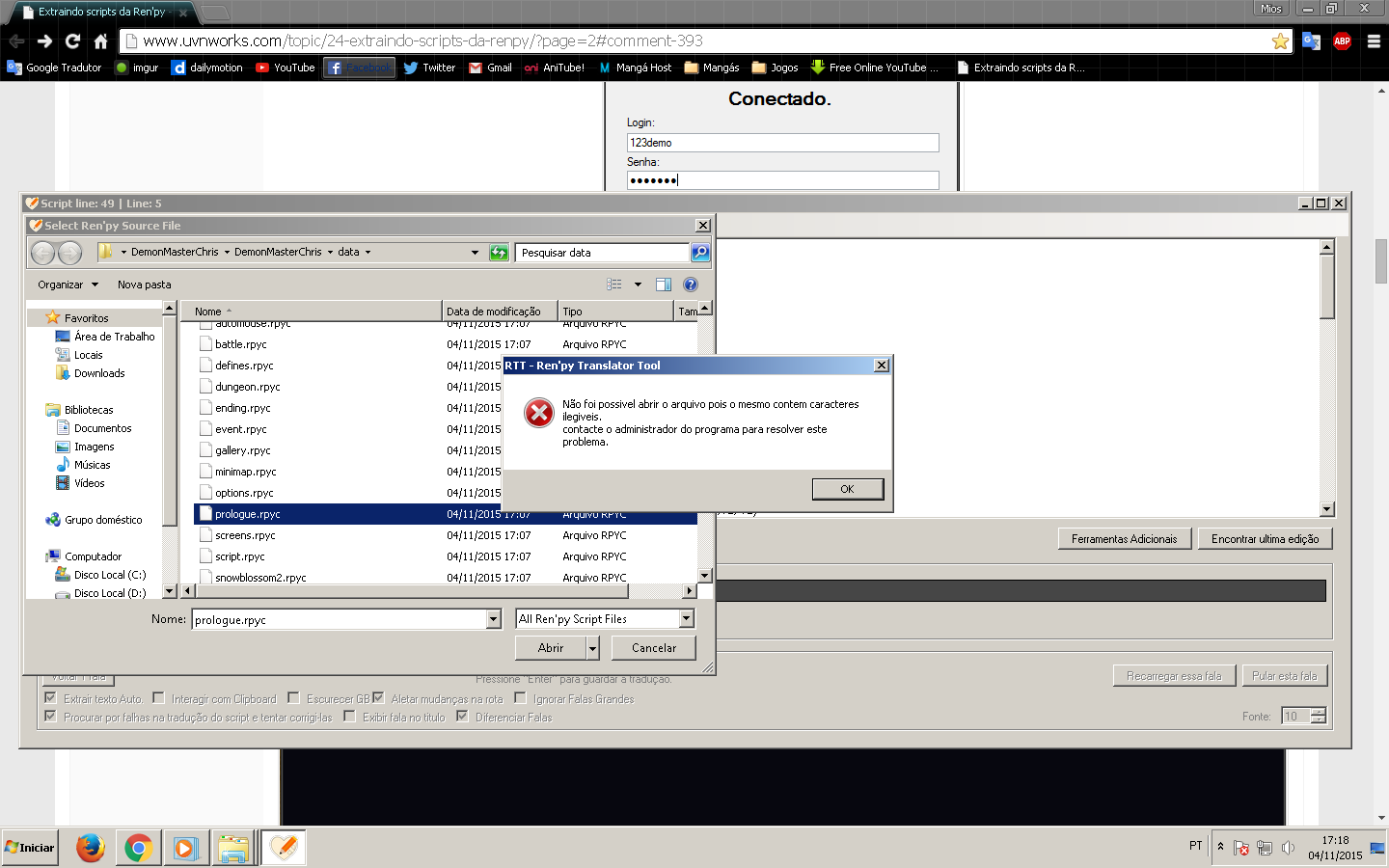
Task: Open the filename history dropdown arrow
Action: point(494,619)
